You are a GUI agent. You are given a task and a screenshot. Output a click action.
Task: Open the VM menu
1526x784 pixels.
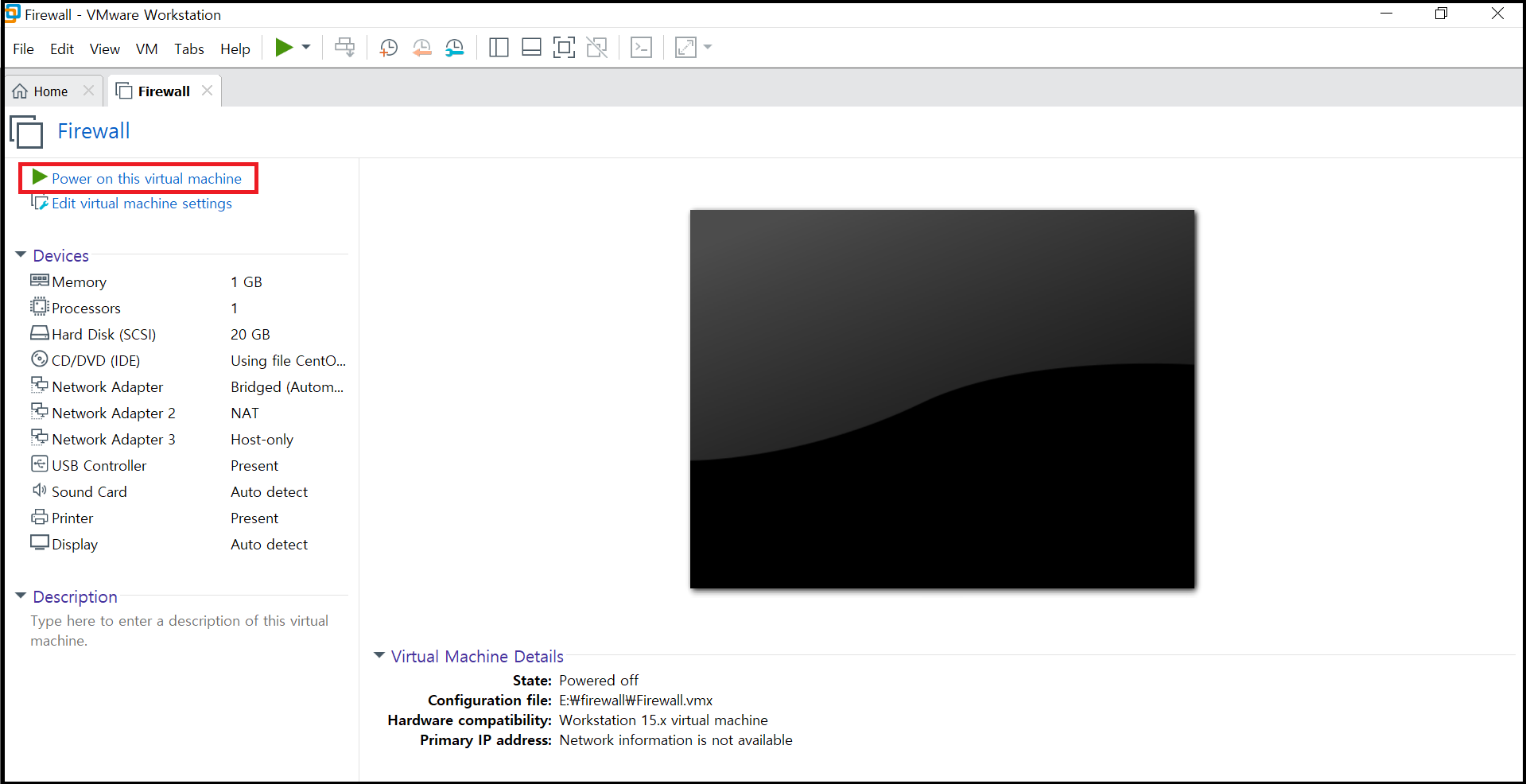pos(147,49)
